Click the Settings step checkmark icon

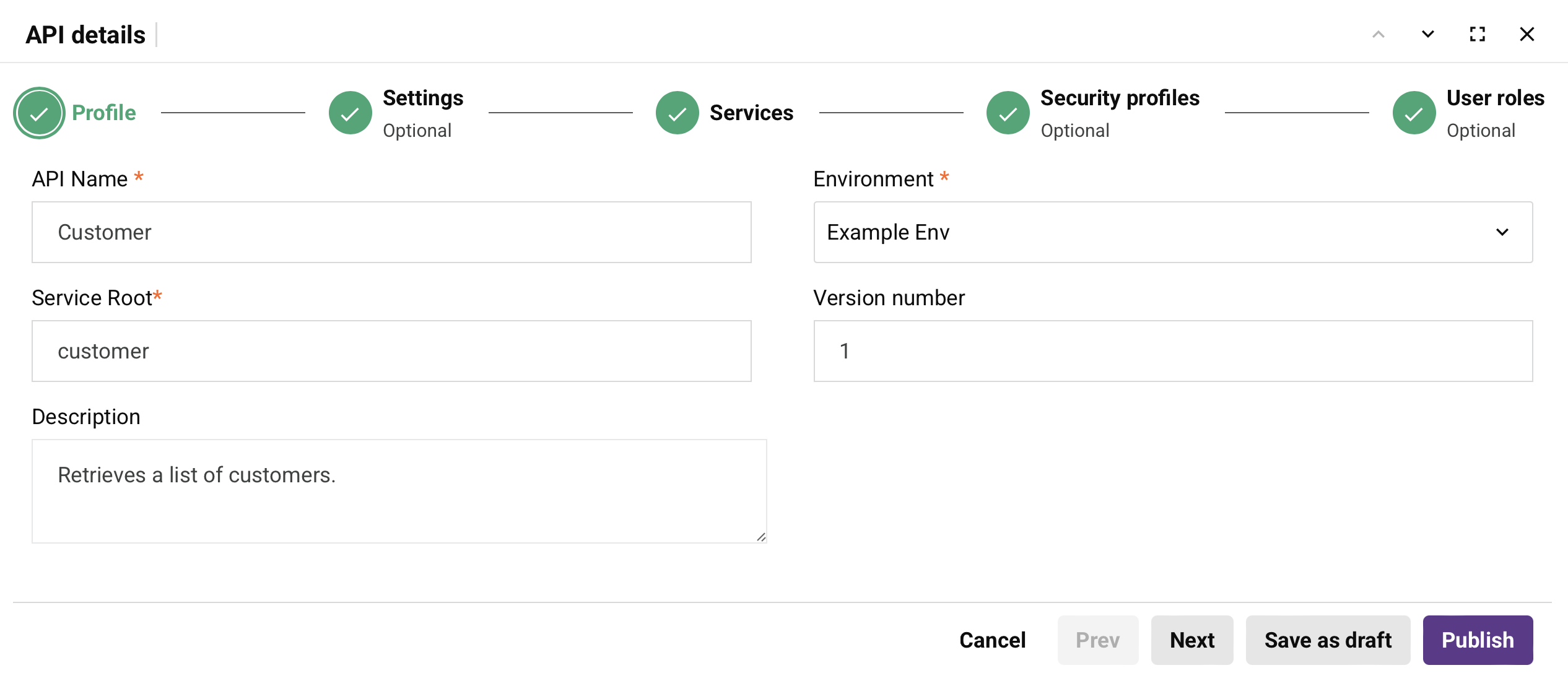pyautogui.click(x=350, y=113)
